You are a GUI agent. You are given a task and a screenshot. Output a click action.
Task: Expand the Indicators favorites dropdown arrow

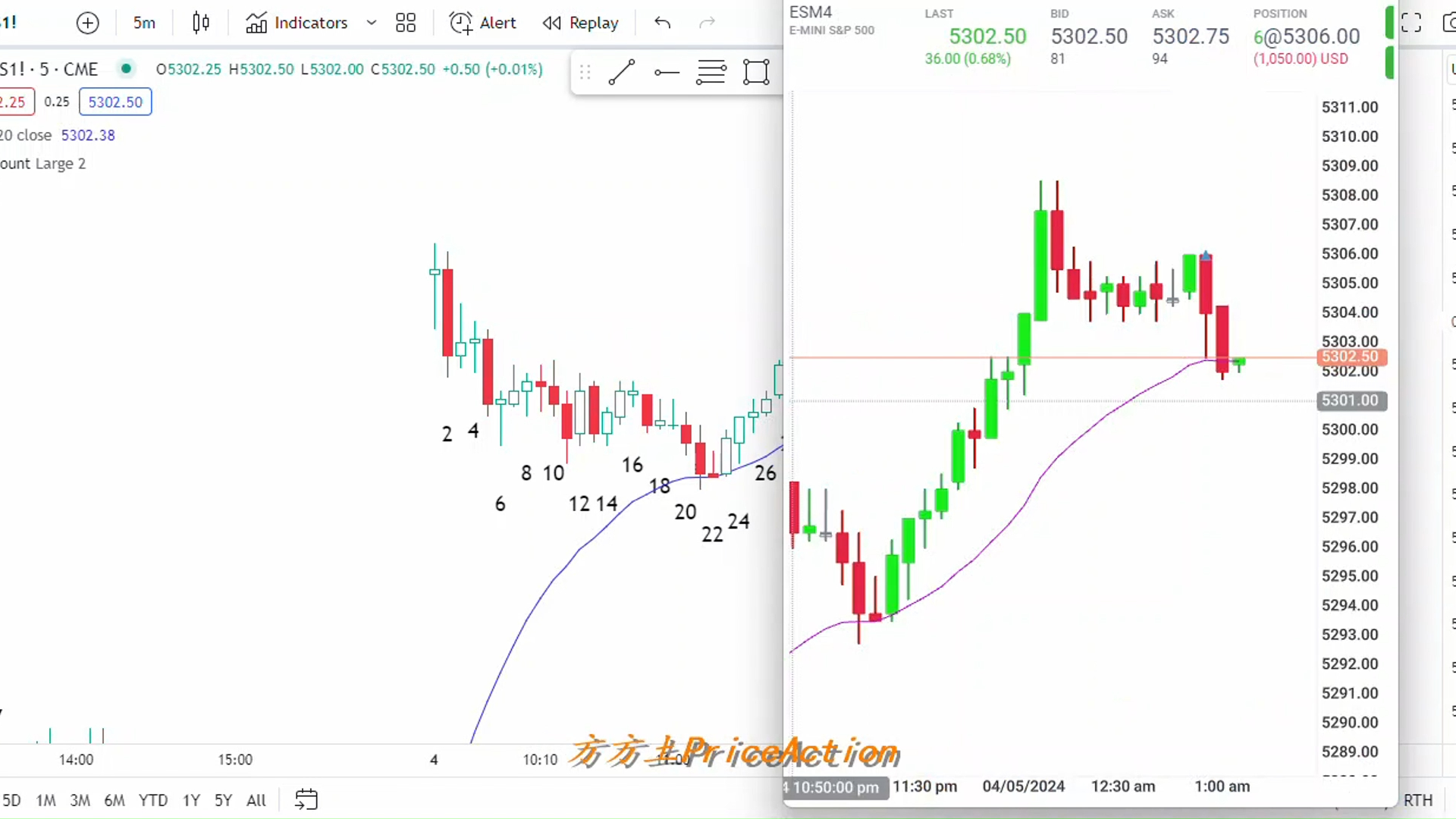click(372, 23)
